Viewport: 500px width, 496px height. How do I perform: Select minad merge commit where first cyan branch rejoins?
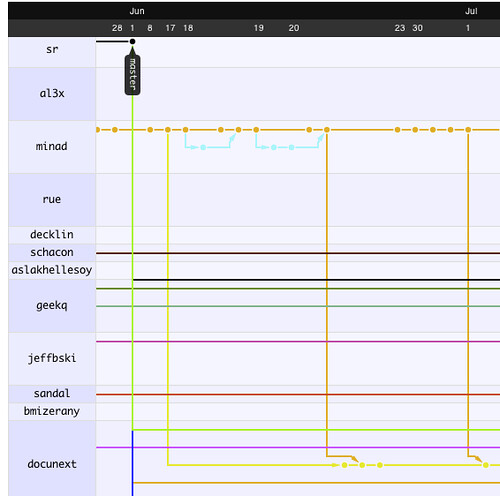tap(238, 130)
